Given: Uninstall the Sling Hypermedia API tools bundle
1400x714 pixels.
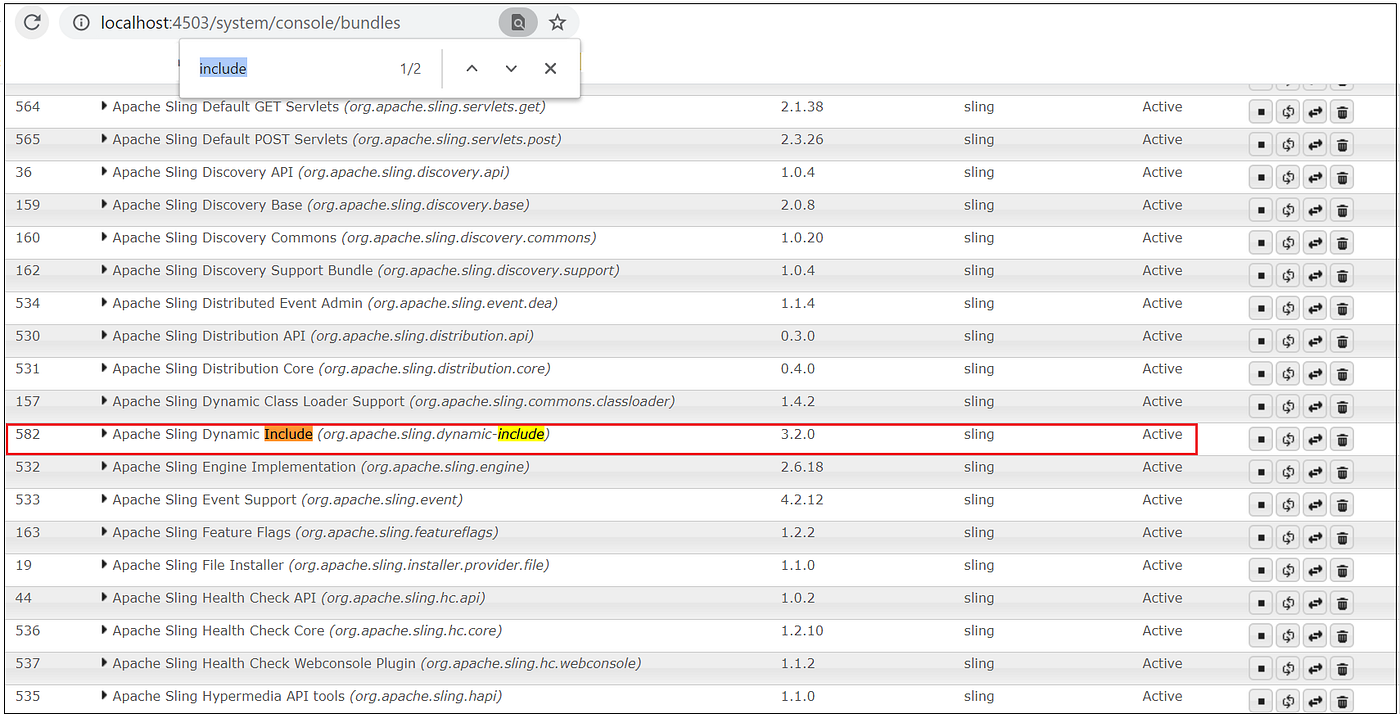Looking at the screenshot, I should 1342,700.
